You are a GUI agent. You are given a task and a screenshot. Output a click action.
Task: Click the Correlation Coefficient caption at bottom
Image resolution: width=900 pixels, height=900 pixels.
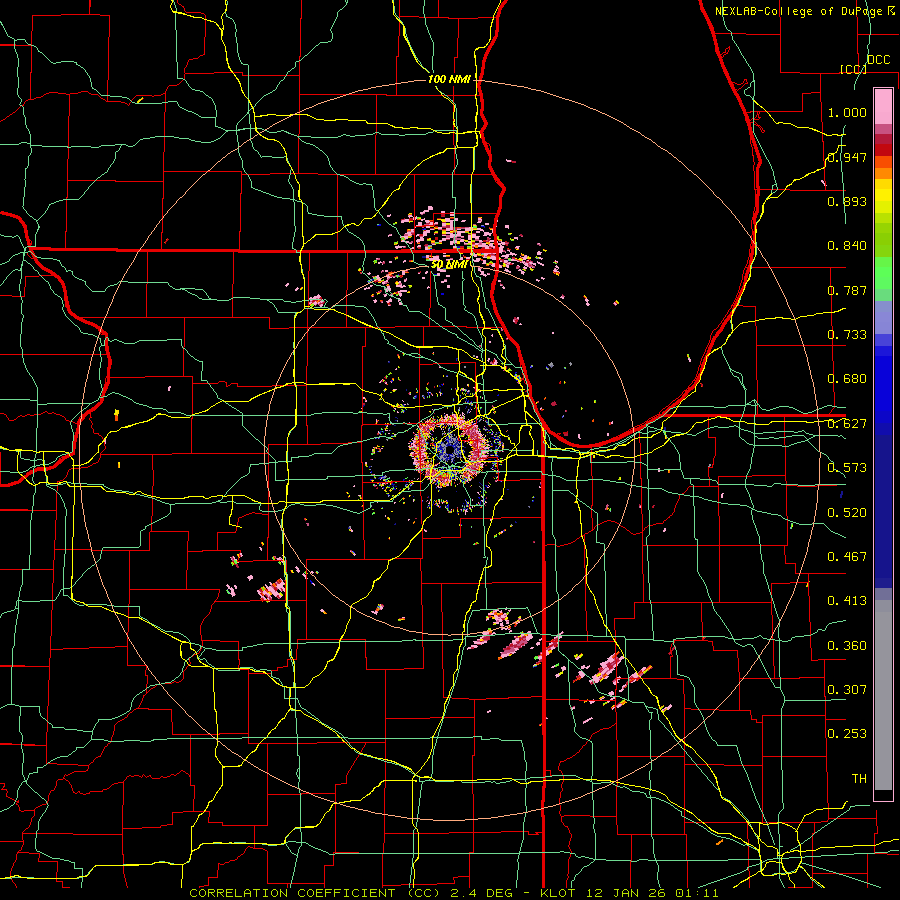coord(453,893)
